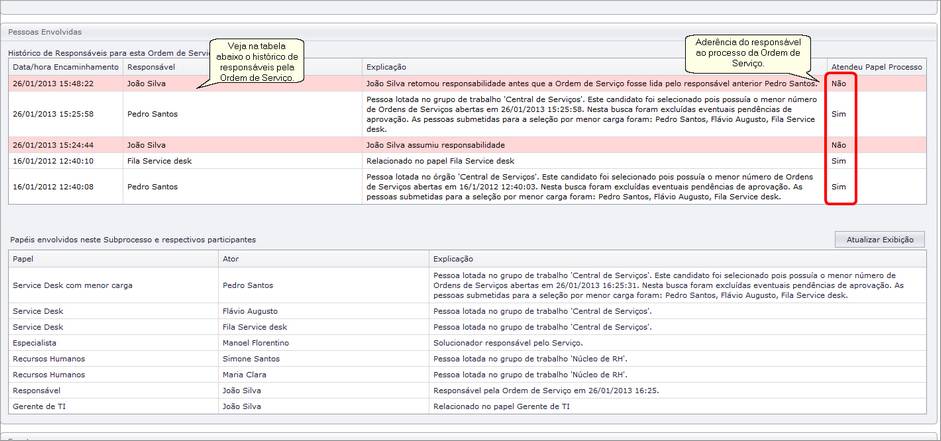Image resolution: width=941 pixels, height=441 pixels.
Task: Click Pedro Santos in the 15:25:58 row
Action: [152, 114]
